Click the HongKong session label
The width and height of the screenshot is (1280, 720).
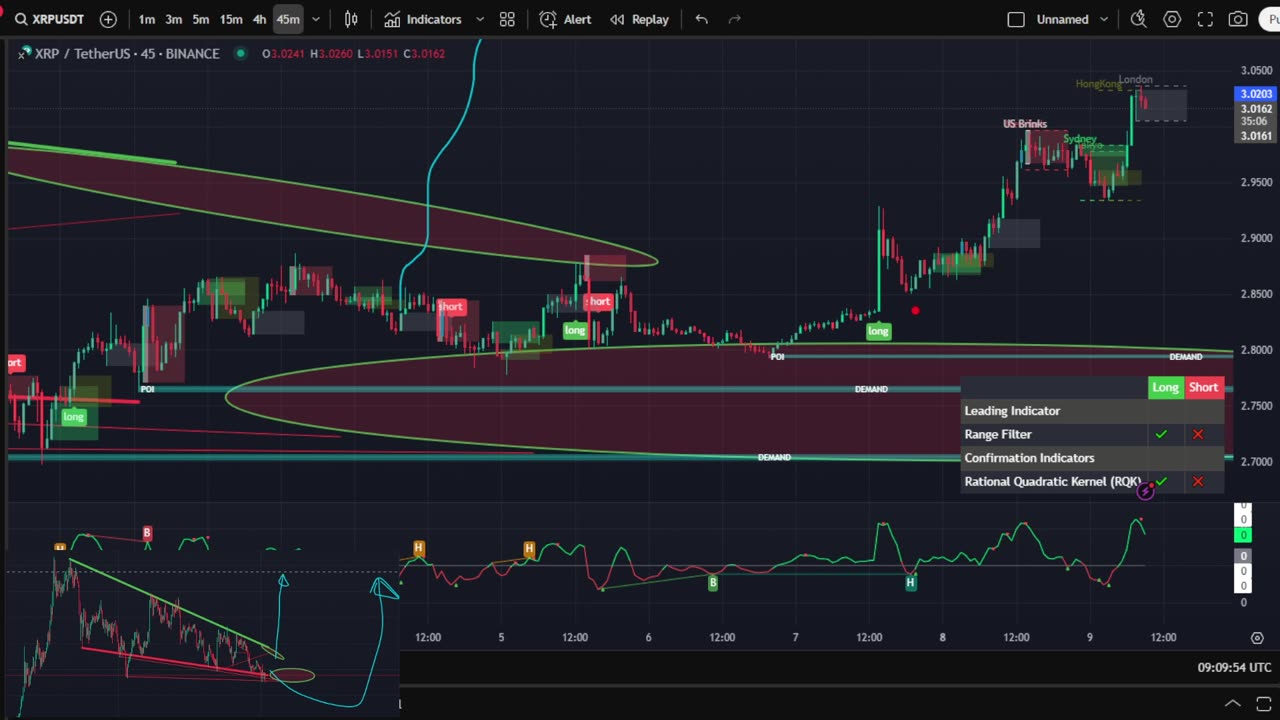coord(1098,85)
